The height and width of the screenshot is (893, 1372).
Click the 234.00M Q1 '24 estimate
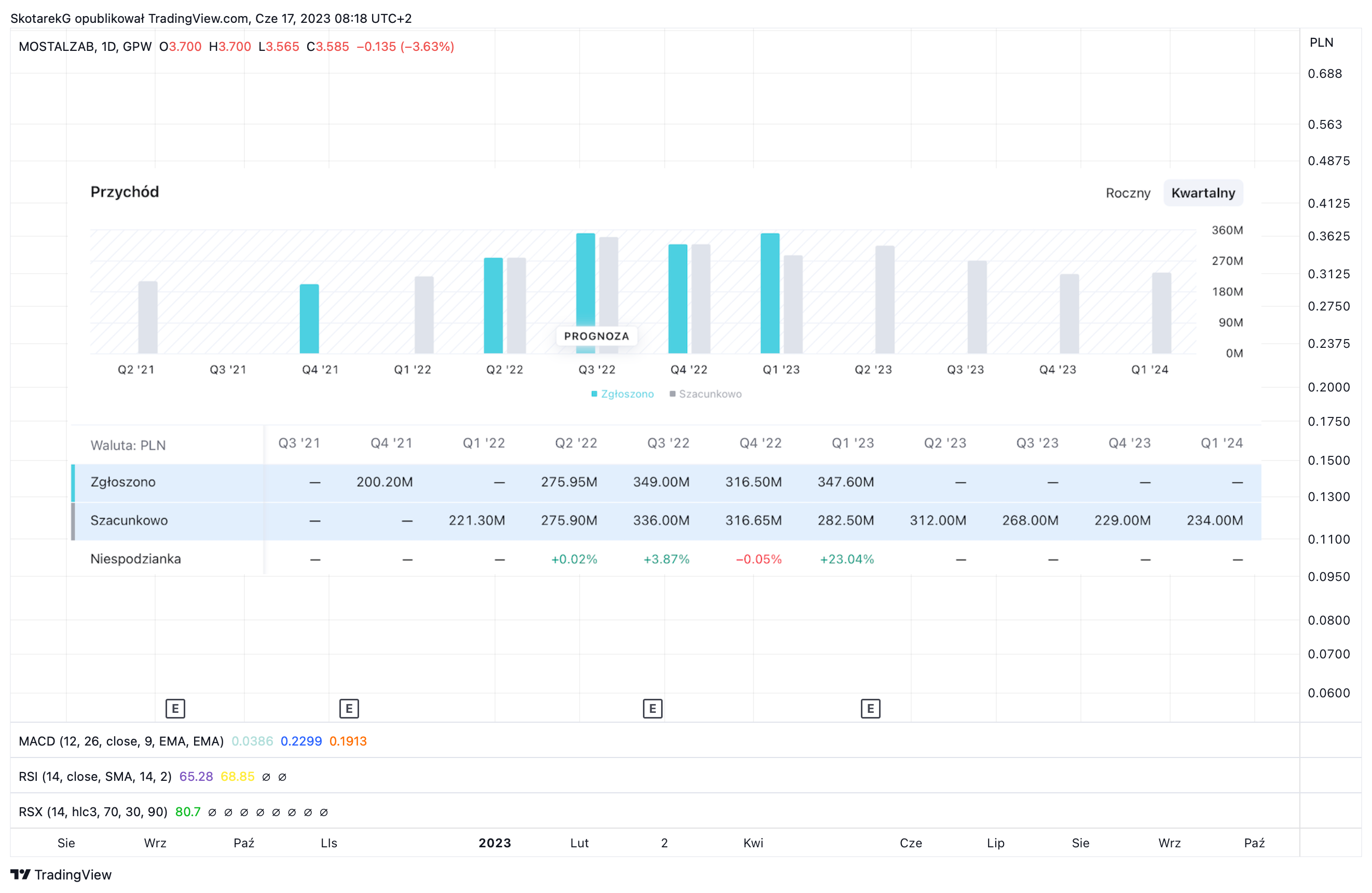coord(1215,520)
